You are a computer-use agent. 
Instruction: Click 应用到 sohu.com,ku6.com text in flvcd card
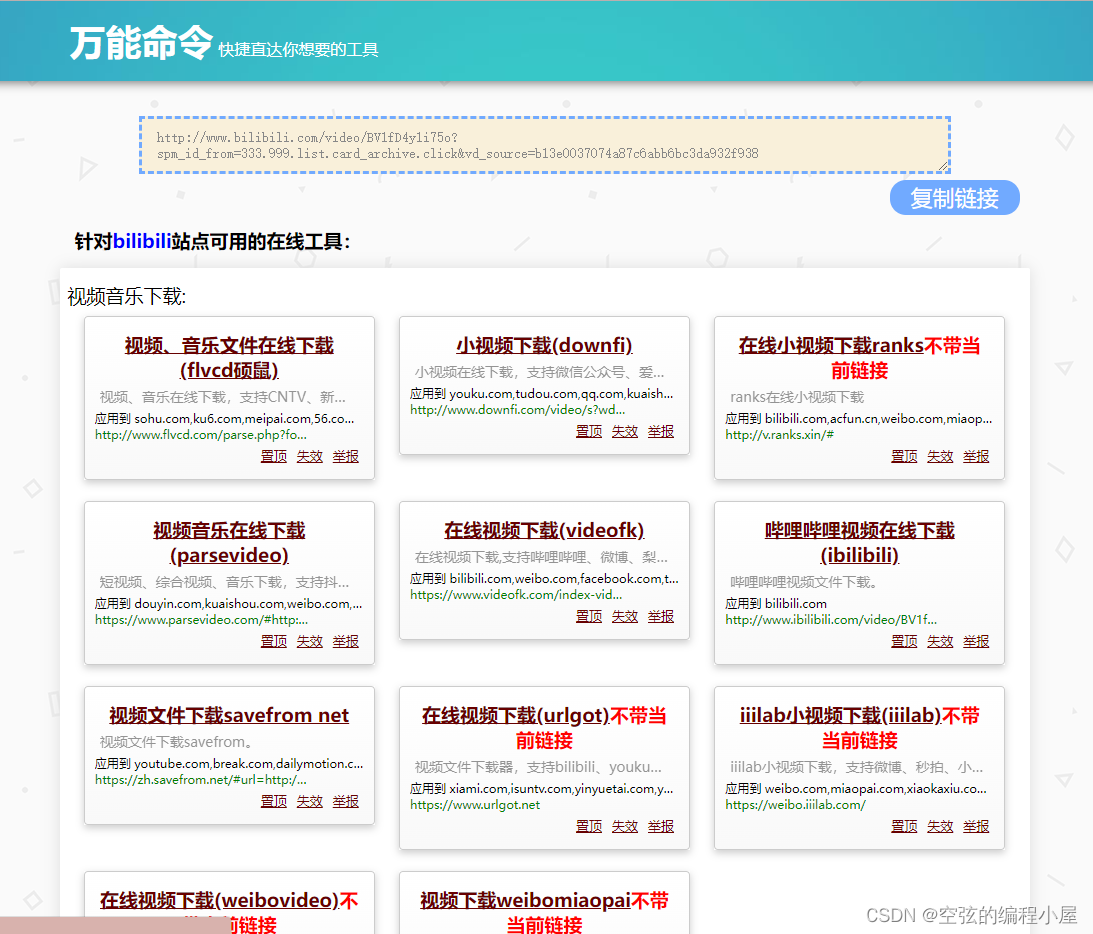pyautogui.click(x=224, y=419)
